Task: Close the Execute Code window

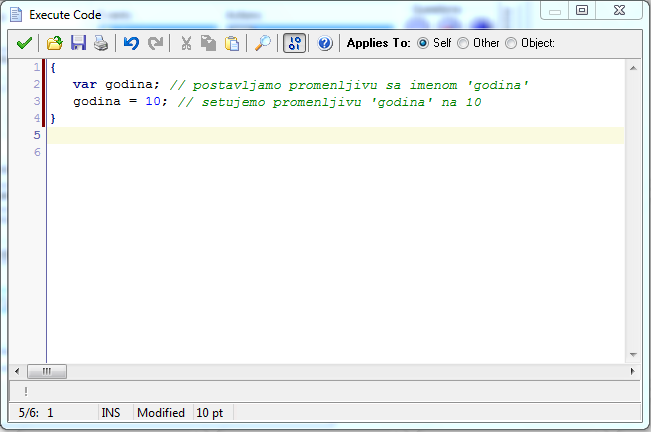Action: pyautogui.click(x=619, y=10)
